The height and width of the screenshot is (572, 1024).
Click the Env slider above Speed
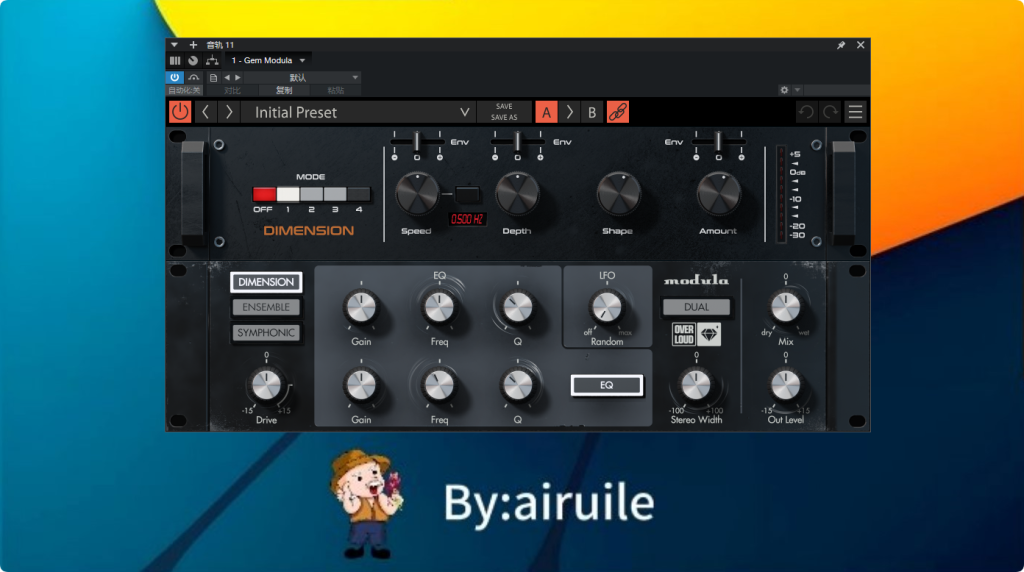[417, 141]
